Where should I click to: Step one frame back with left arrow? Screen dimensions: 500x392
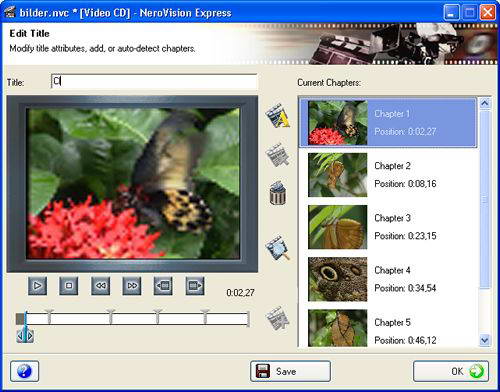tap(20, 336)
